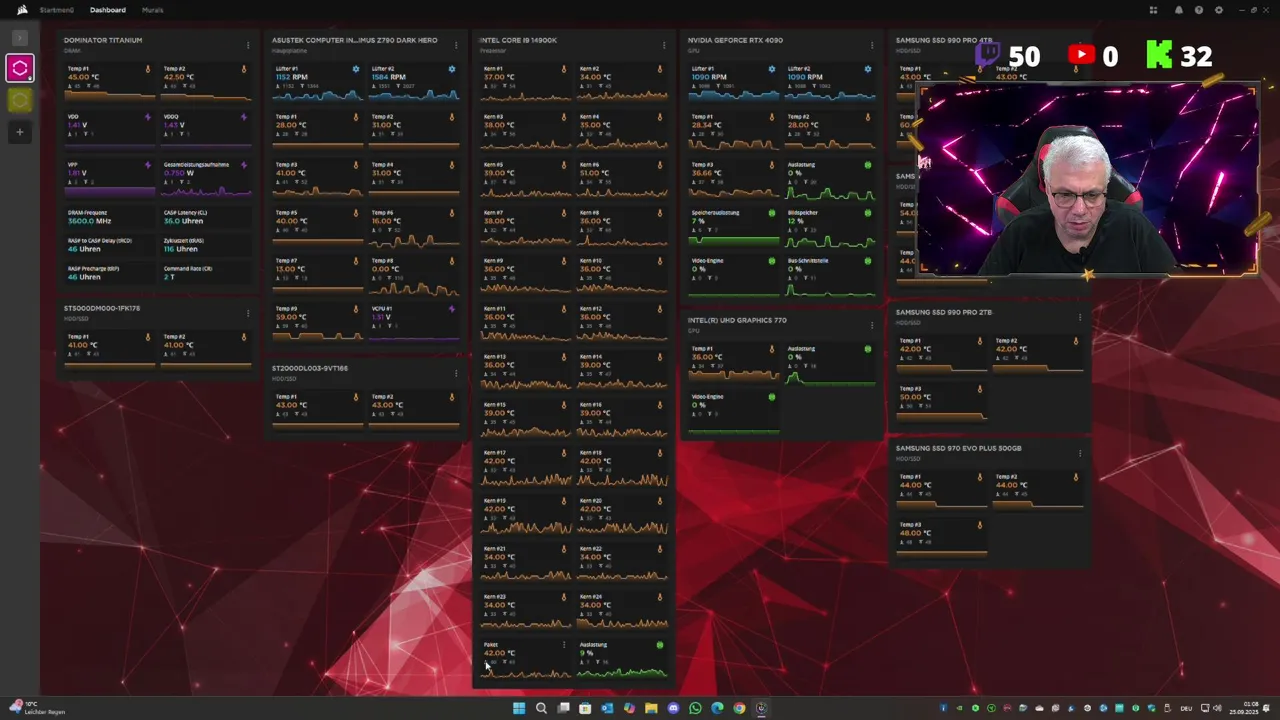Open Google Chrome from the taskbar
1280x720 pixels.
click(x=739, y=708)
